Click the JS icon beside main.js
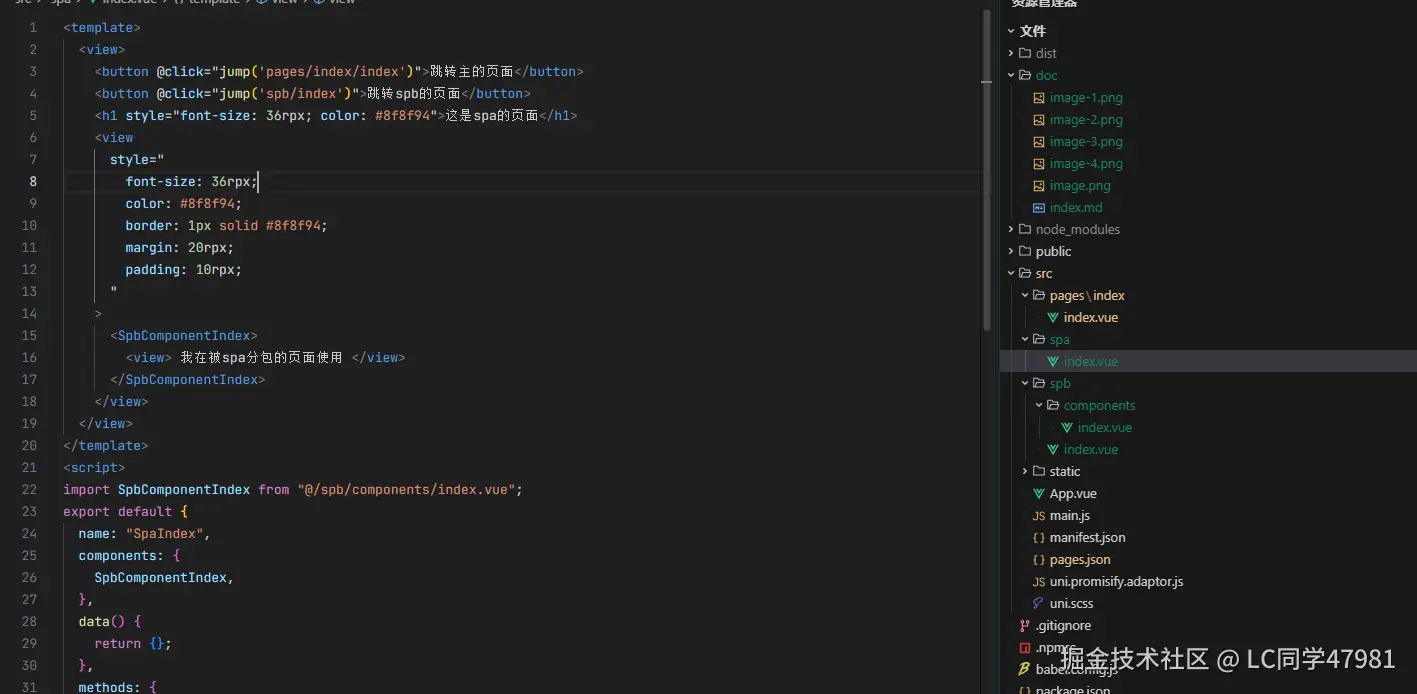1417x694 pixels. pyautogui.click(x=1039, y=516)
